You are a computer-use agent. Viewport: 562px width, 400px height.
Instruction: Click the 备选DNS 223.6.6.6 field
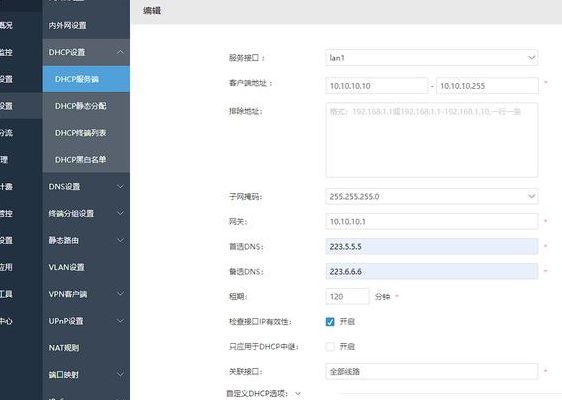pyautogui.click(x=432, y=271)
